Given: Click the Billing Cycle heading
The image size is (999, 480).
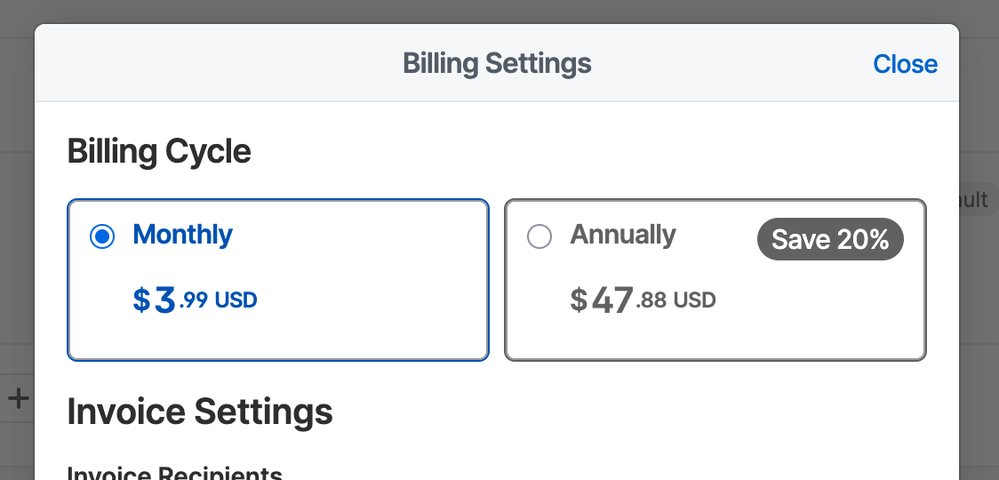Looking at the screenshot, I should tap(159, 152).
